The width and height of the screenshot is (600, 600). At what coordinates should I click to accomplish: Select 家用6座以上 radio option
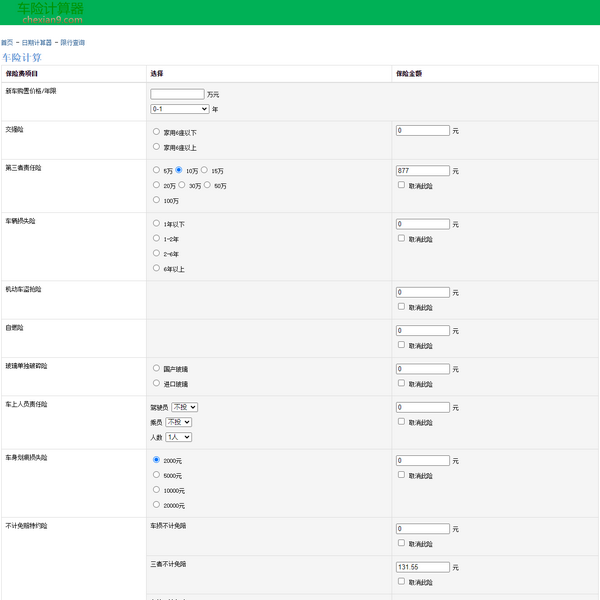[156, 147]
